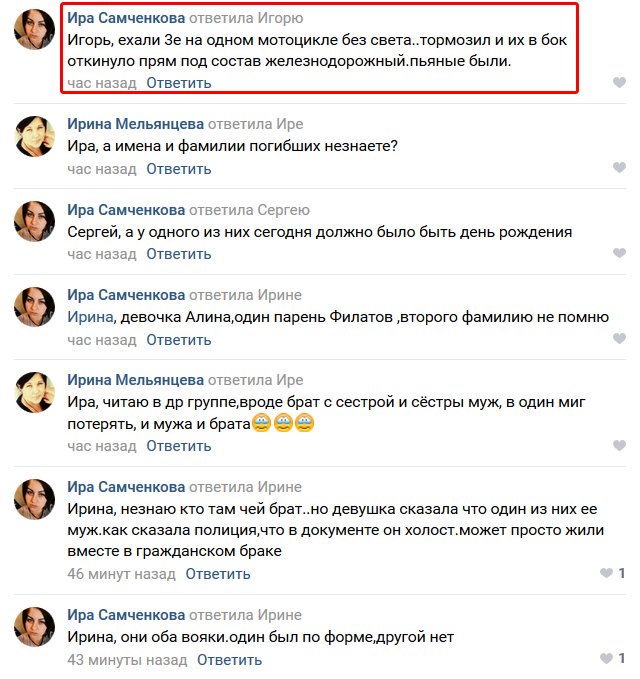Reply to the comment with crying emojis
Screen dimensions: 640x679
(179, 446)
